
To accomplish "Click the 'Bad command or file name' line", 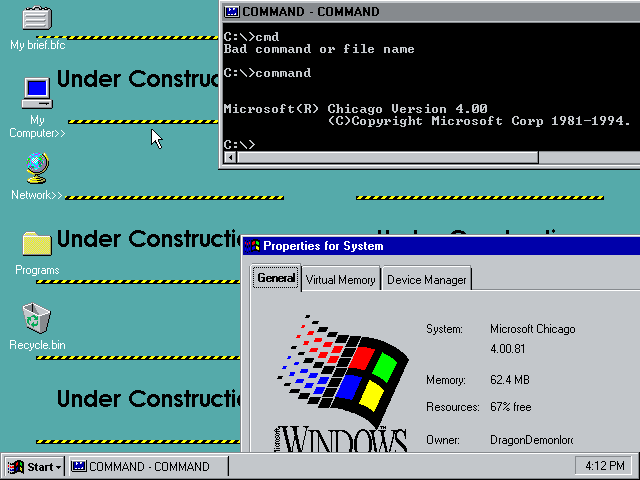I will coord(319,49).
